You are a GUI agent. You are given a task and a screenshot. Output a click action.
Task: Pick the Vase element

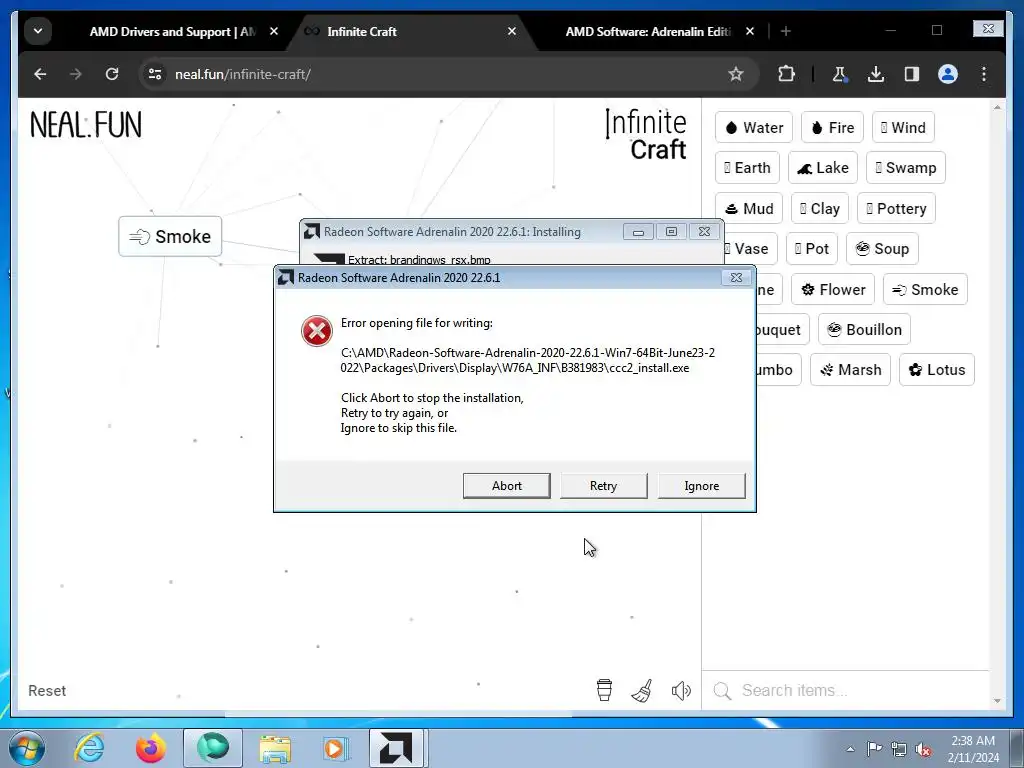(750, 249)
